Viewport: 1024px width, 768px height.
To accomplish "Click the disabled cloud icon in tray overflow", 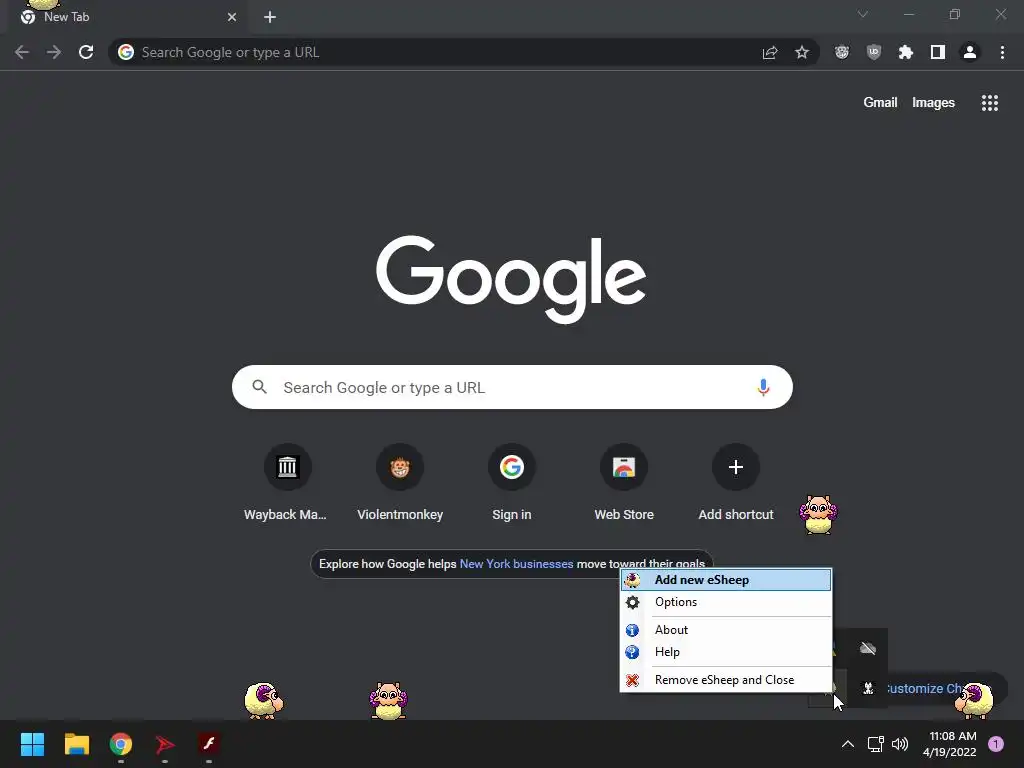I will [868, 648].
